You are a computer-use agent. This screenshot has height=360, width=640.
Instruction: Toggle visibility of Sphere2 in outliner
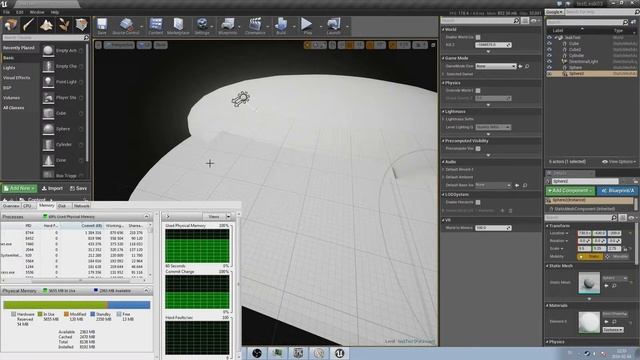pyautogui.click(x=549, y=74)
